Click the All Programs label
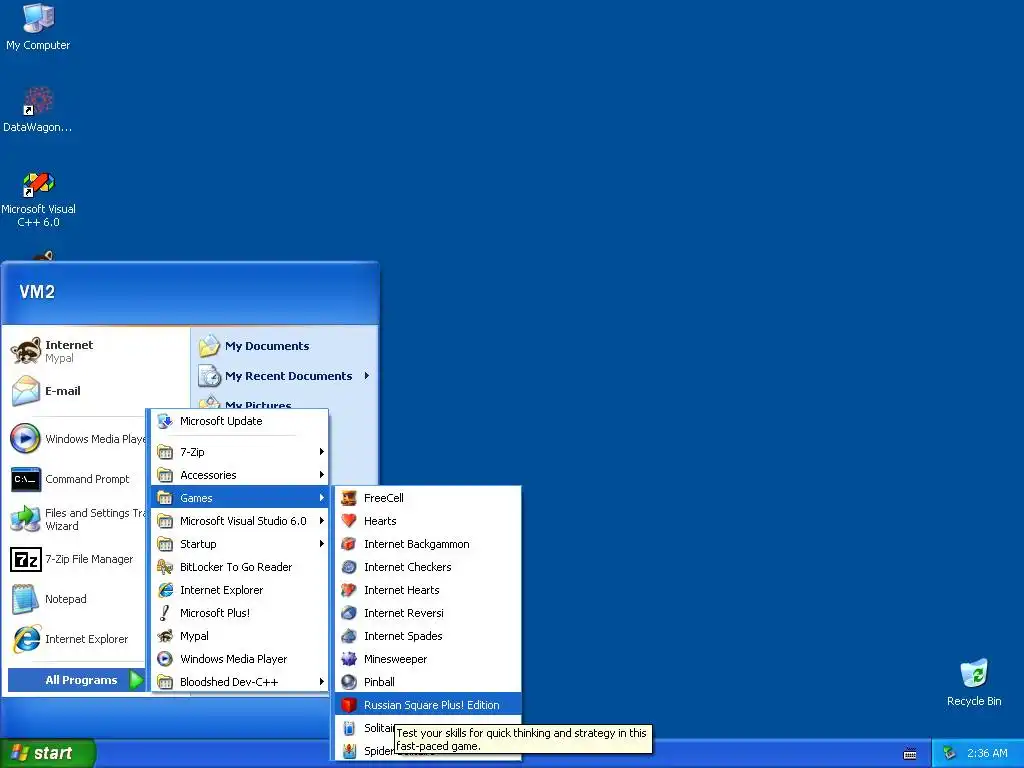 [x=81, y=680]
